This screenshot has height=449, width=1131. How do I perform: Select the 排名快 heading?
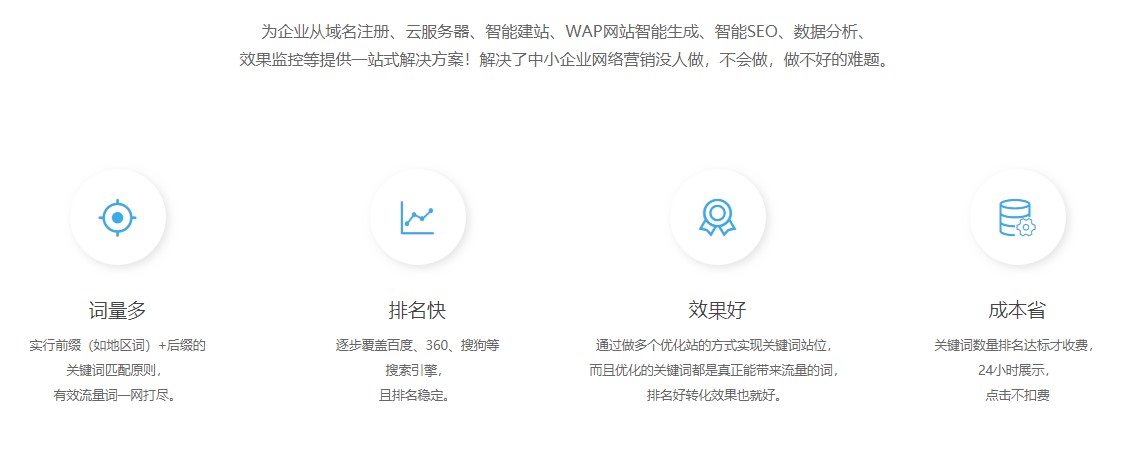tap(418, 310)
